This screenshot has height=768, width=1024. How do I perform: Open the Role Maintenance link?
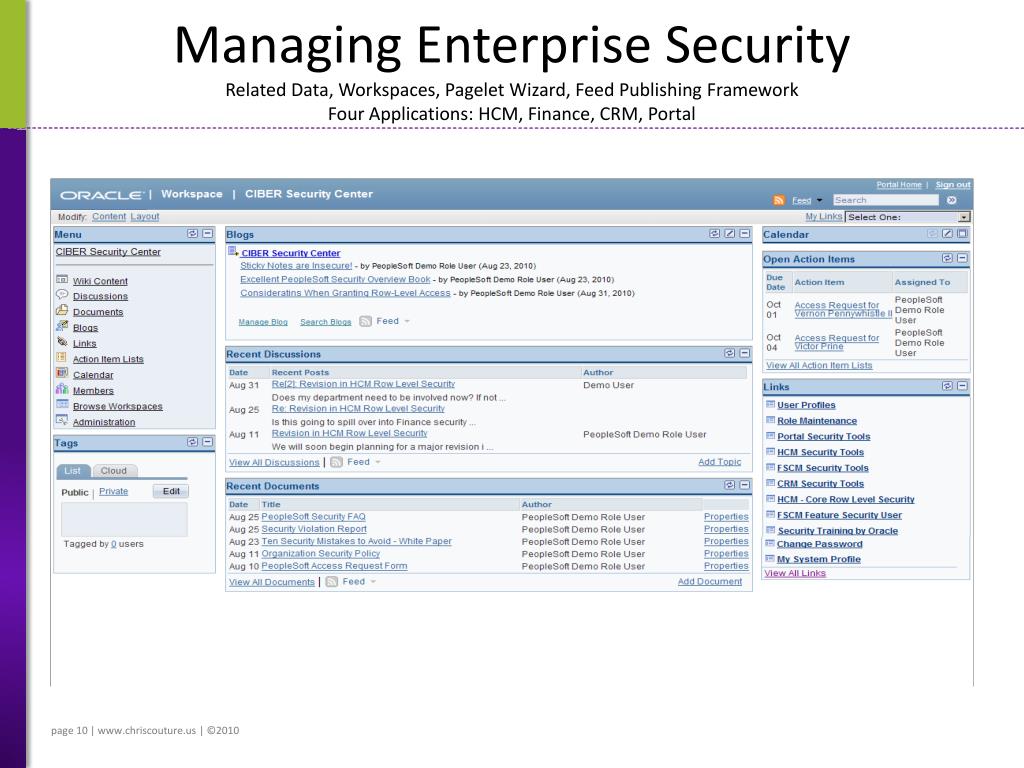(x=817, y=421)
